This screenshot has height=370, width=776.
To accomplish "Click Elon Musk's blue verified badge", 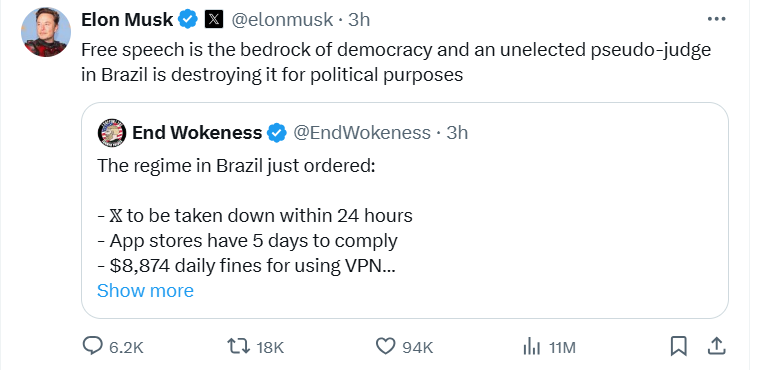I will tap(188, 20).
